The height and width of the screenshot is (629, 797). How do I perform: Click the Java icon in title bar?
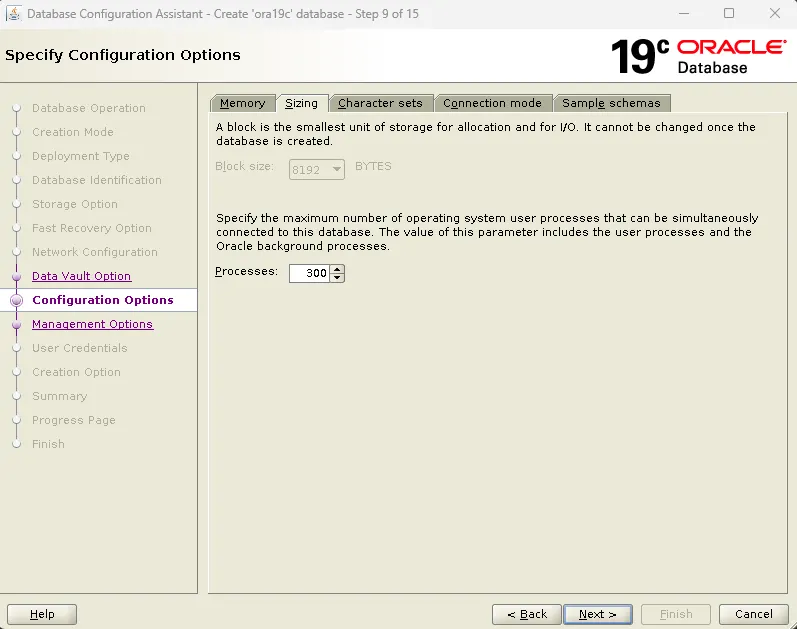[x=13, y=13]
